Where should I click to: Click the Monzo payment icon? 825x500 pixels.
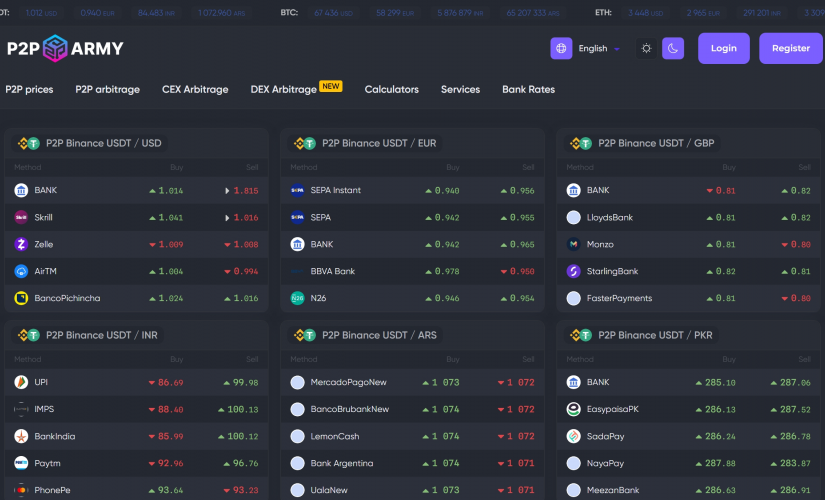574,244
